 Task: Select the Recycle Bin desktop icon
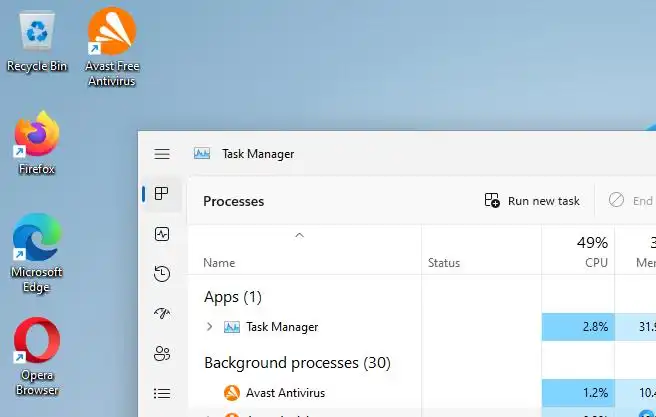pos(37,42)
